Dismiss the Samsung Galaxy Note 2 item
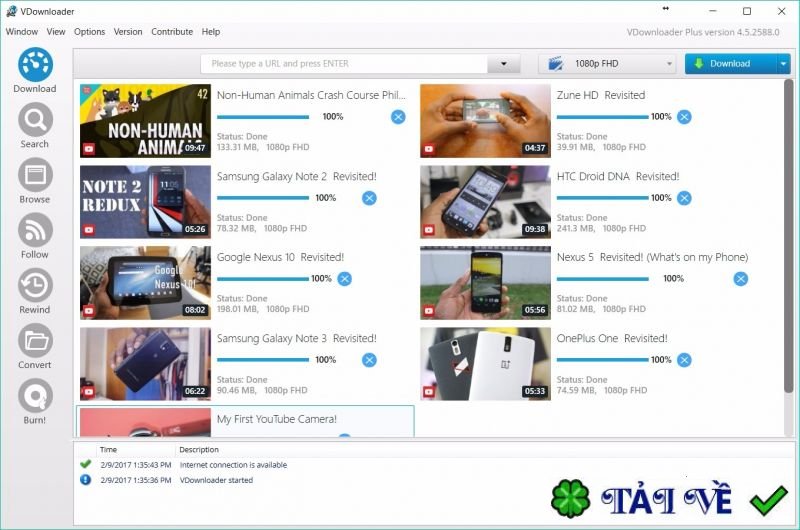800x530 pixels. pos(369,198)
